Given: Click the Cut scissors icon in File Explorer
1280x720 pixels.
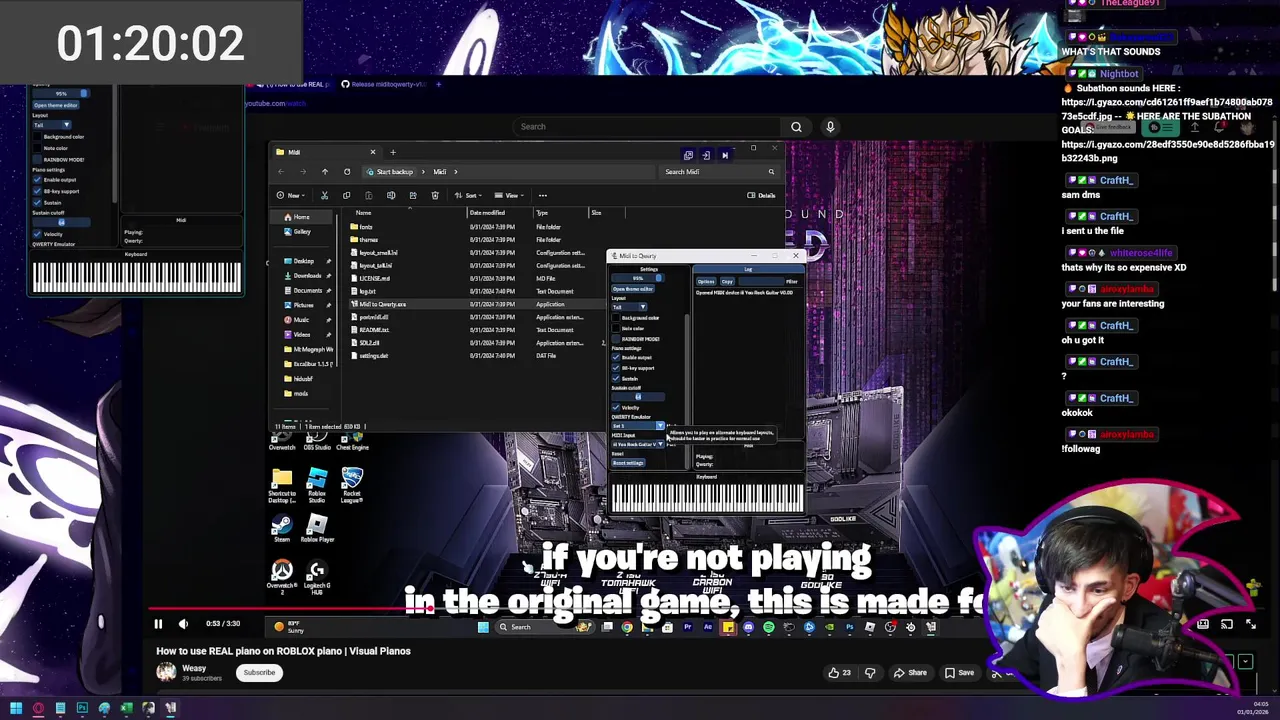Looking at the screenshot, I should [x=324, y=195].
